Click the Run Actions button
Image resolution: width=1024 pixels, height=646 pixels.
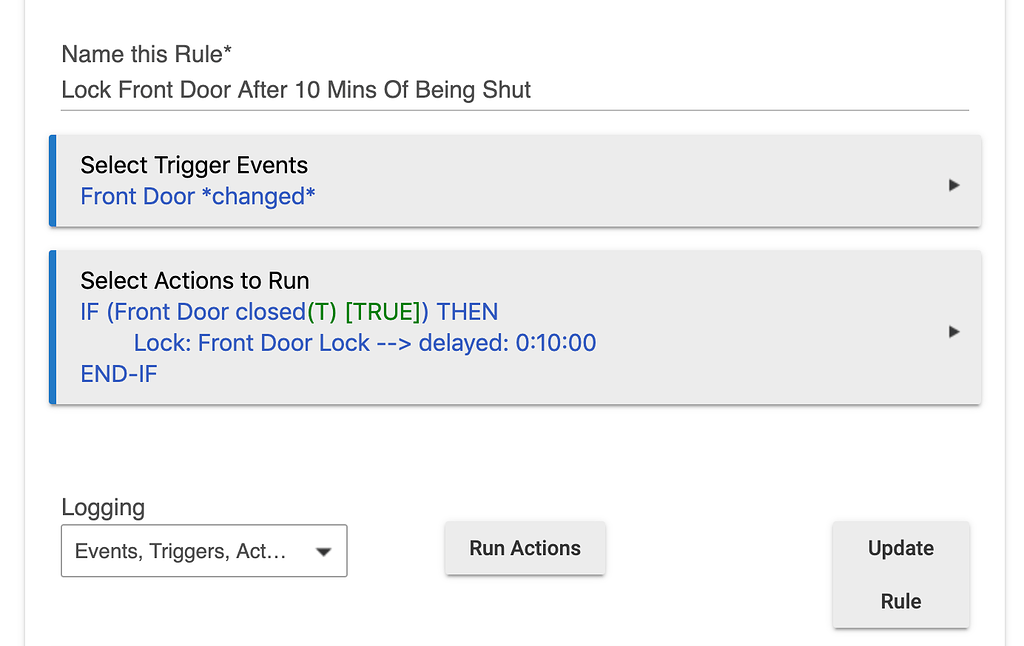[524, 548]
